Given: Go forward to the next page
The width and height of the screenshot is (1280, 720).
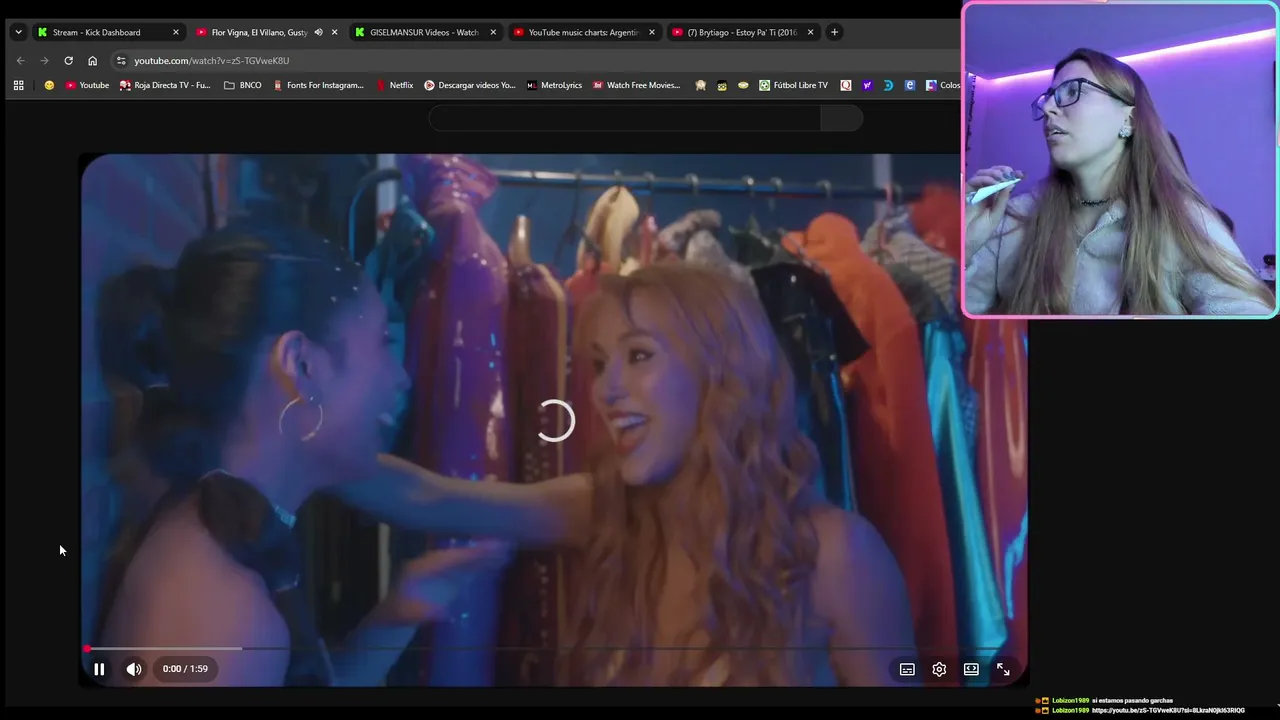Looking at the screenshot, I should (x=44, y=60).
